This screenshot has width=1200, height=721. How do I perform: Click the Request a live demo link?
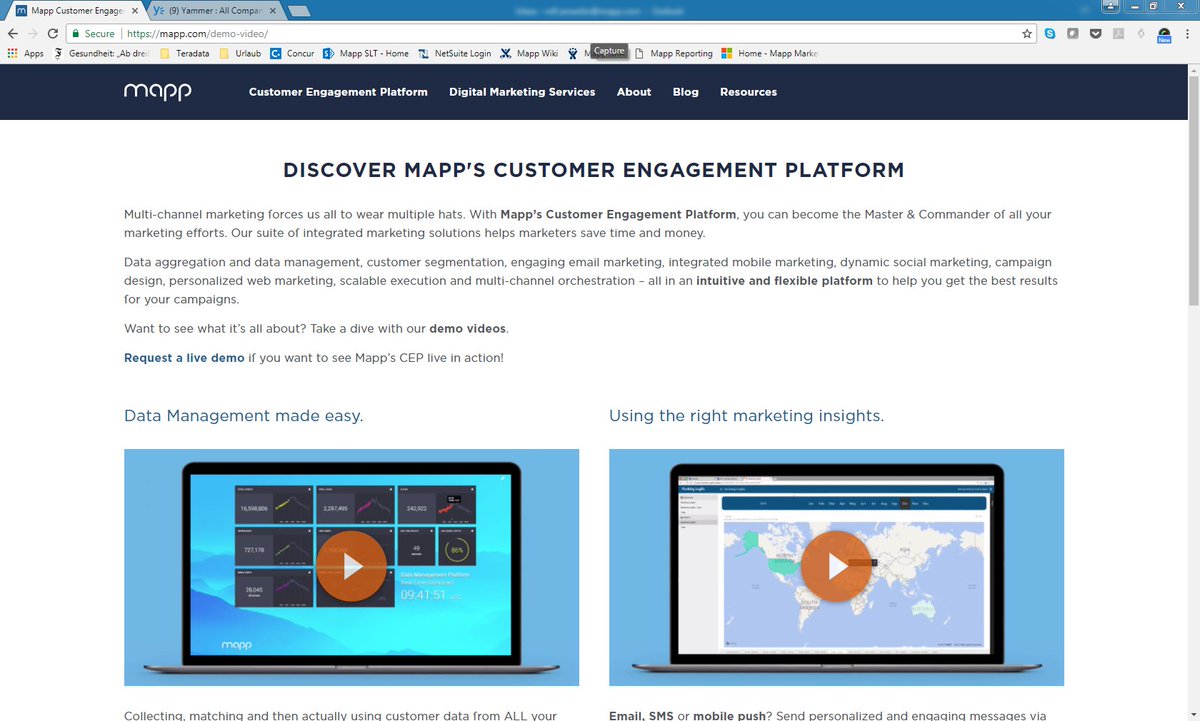[x=184, y=357]
